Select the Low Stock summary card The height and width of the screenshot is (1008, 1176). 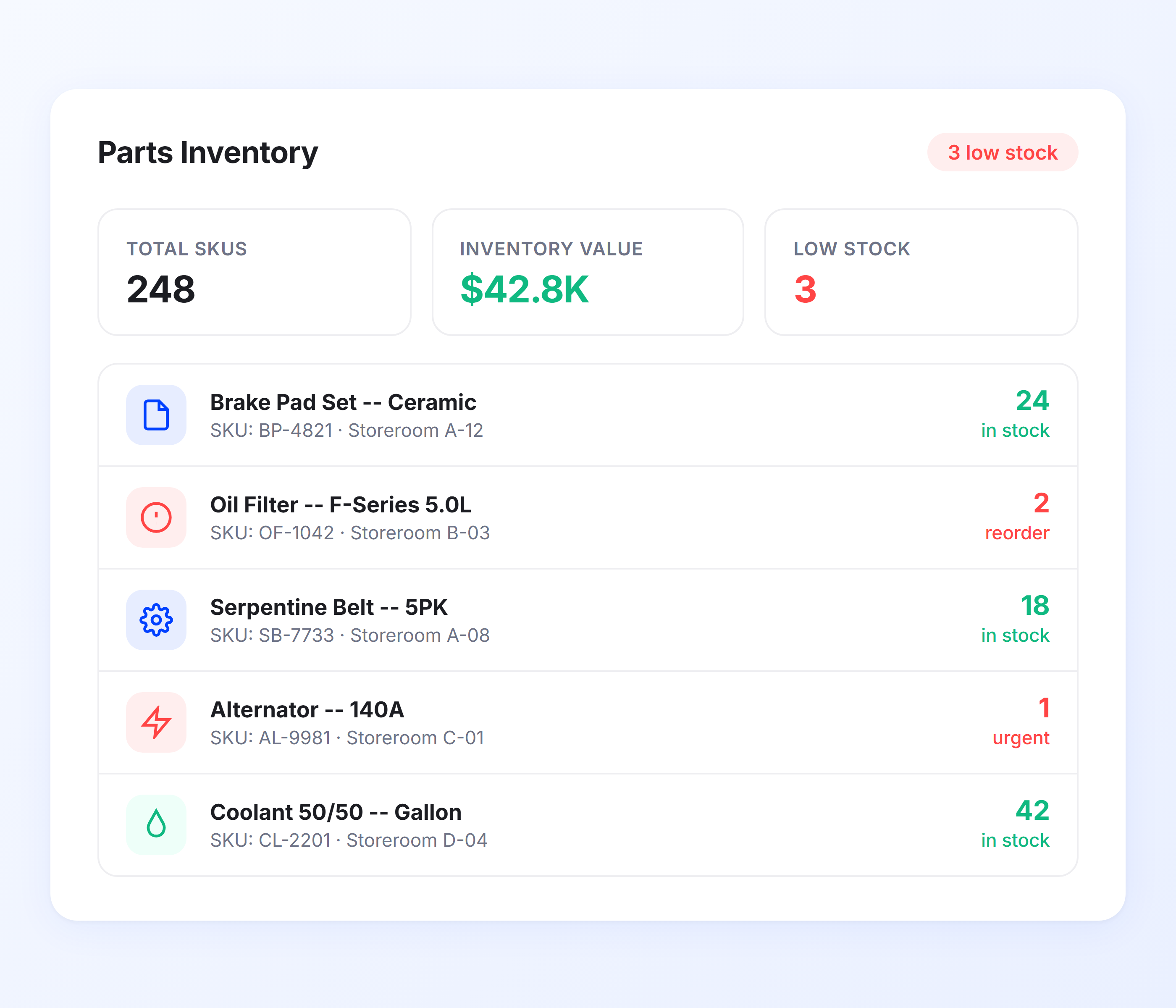tap(921, 272)
